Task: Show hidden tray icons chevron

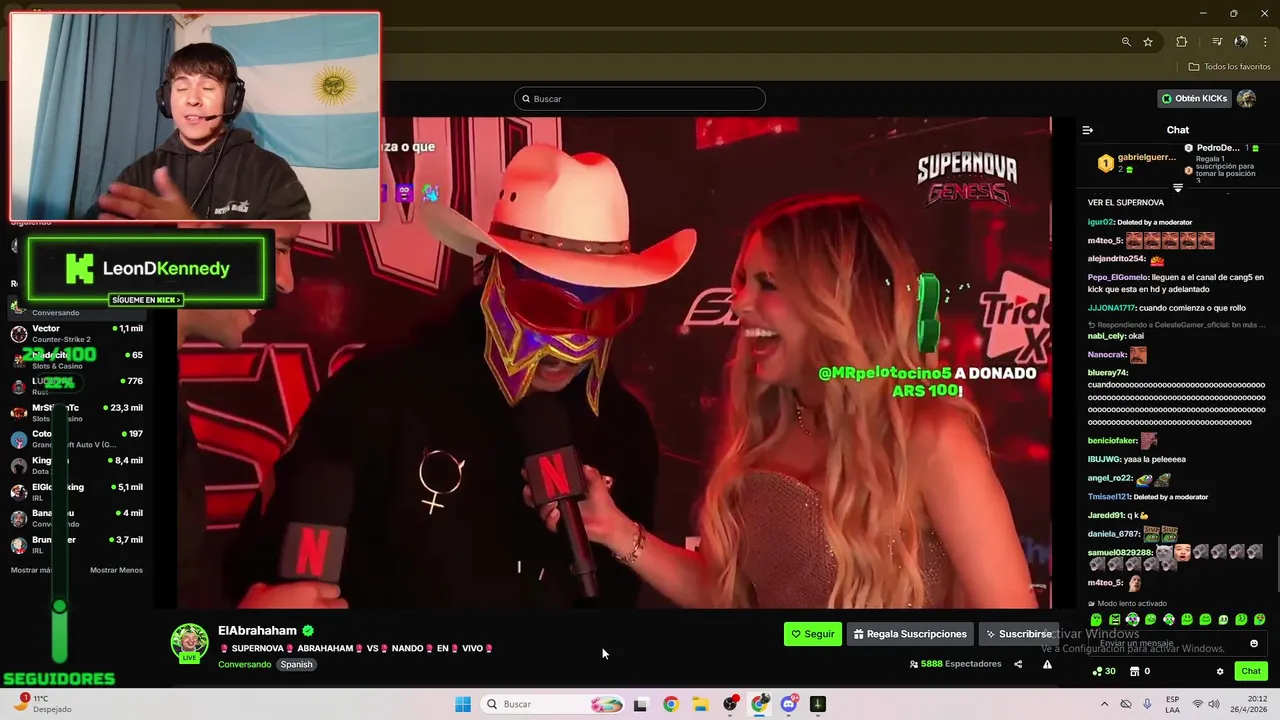Action: pyautogui.click(x=1105, y=704)
